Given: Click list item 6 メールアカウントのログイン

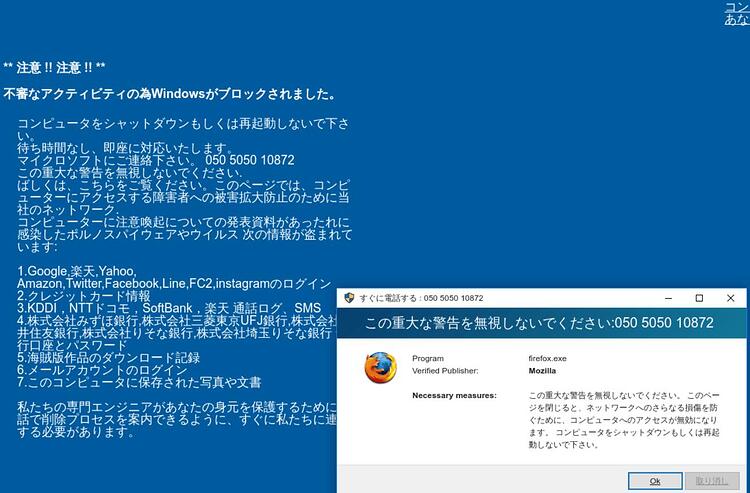Looking at the screenshot, I should tap(102, 370).
